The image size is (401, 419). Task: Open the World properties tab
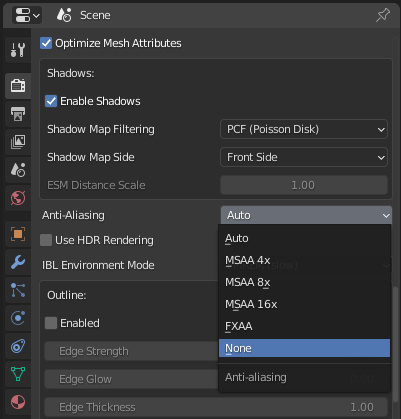pyautogui.click(x=18, y=198)
